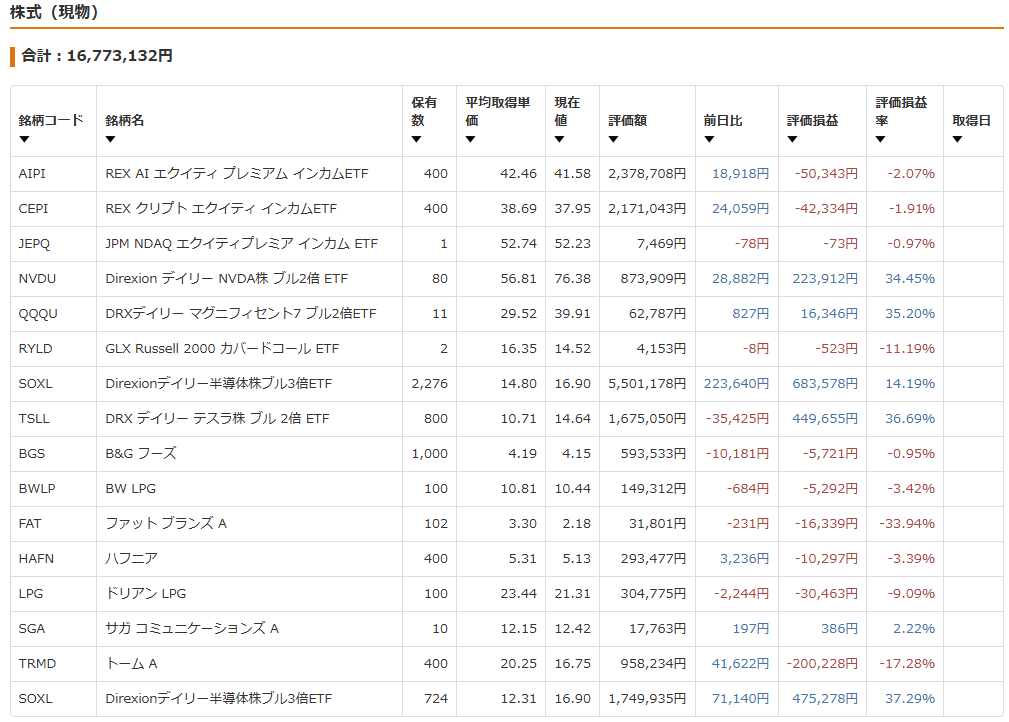Click NVDU current price 76.38
Viewport: 1009px width, 722px height.
tap(573, 279)
